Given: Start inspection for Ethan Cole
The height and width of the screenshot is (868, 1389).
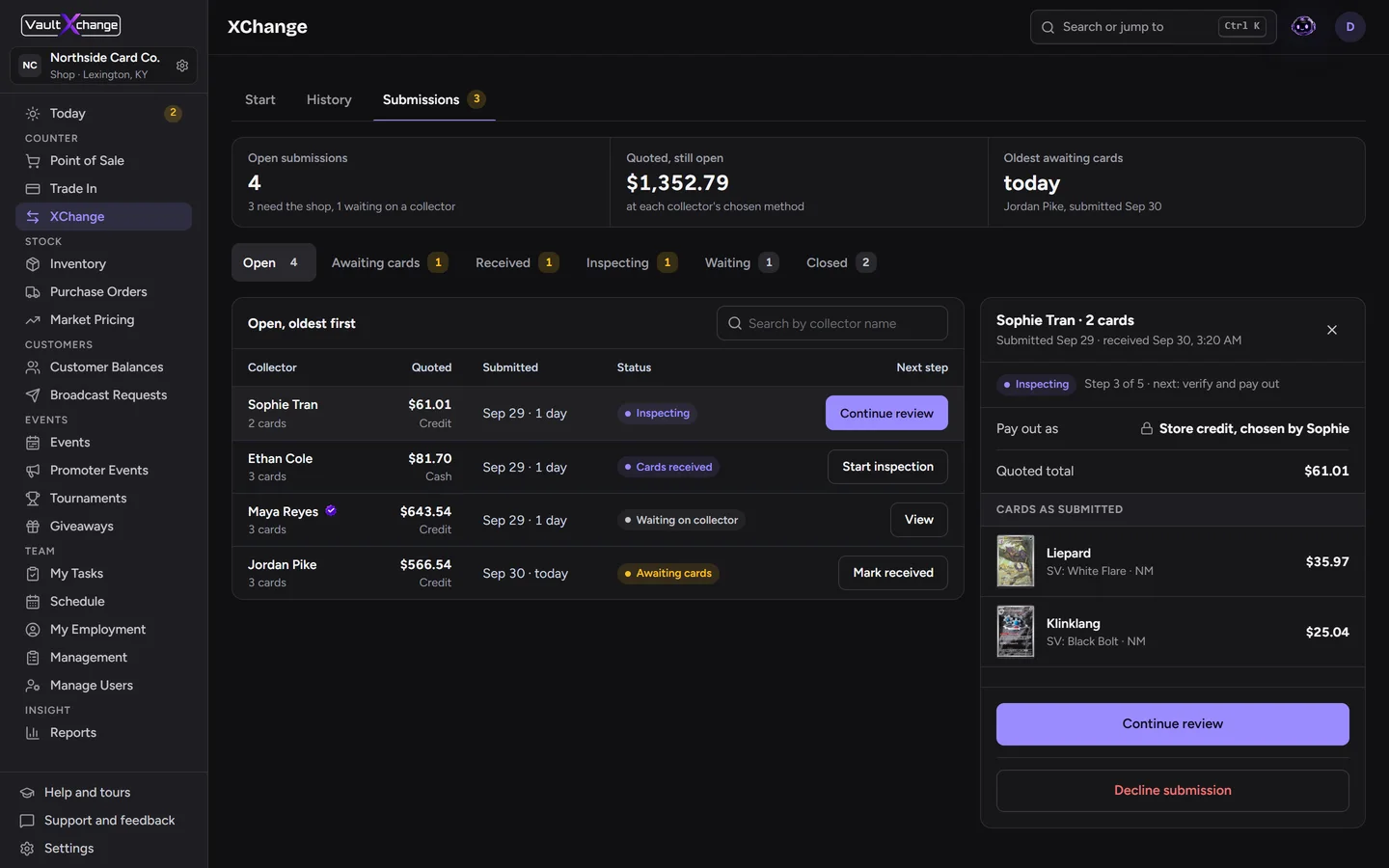Looking at the screenshot, I should click(887, 467).
